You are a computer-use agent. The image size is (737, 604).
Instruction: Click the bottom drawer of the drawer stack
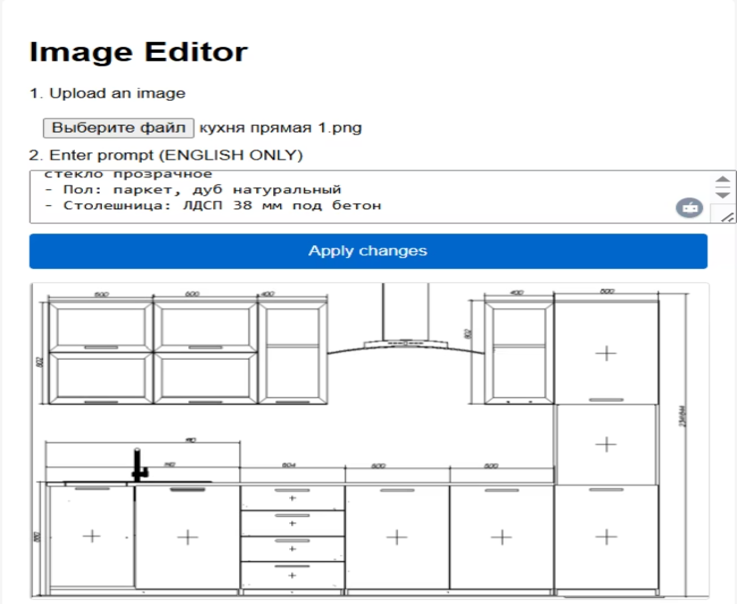click(292, 575)
